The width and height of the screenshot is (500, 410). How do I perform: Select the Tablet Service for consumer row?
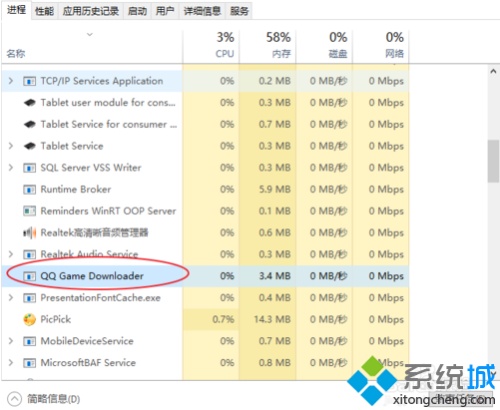(x=205, y=124)
